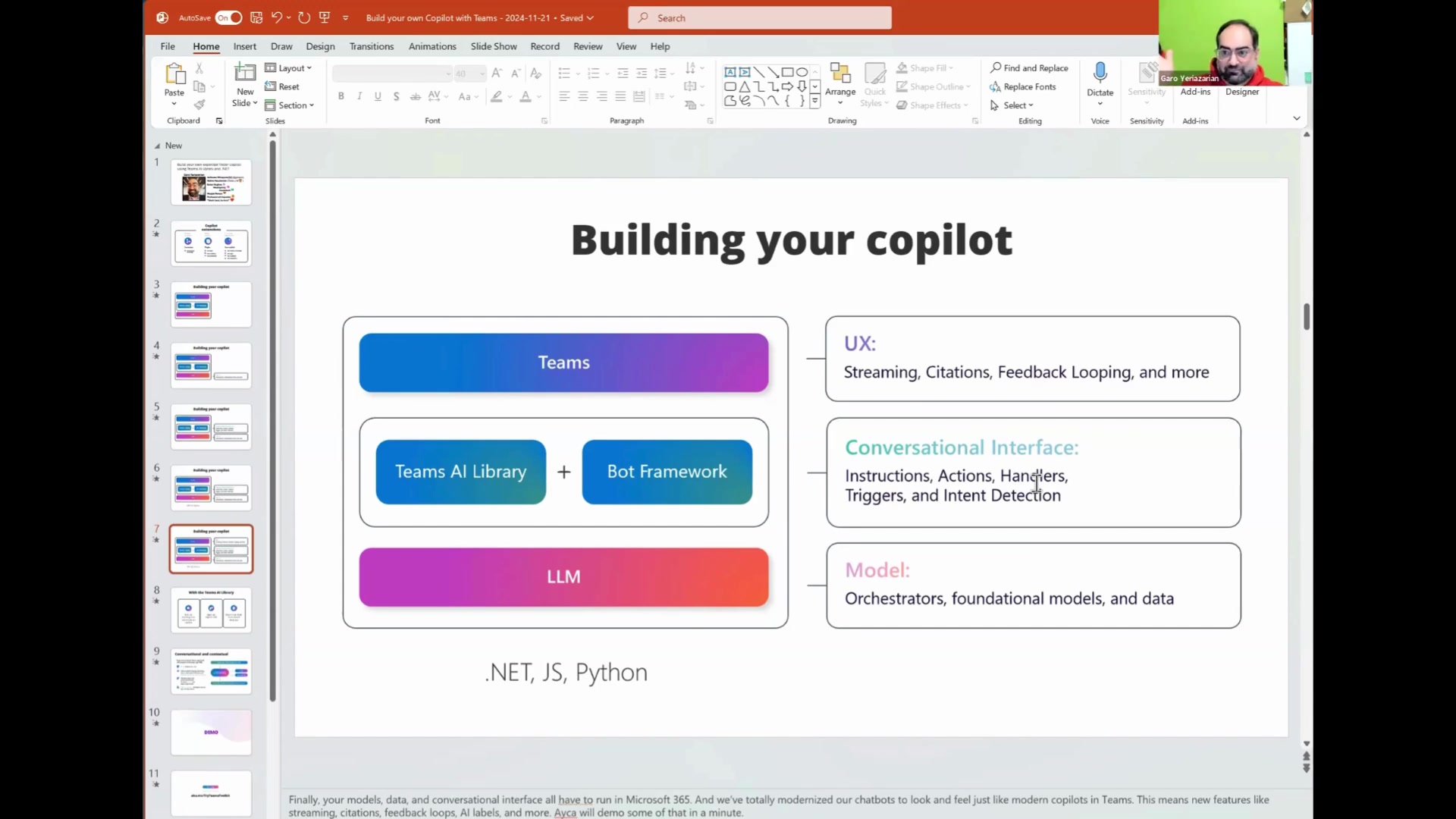This screenshot has height=819, width=1456.
Task: Open the File menu
Action: tap(168, 46)
